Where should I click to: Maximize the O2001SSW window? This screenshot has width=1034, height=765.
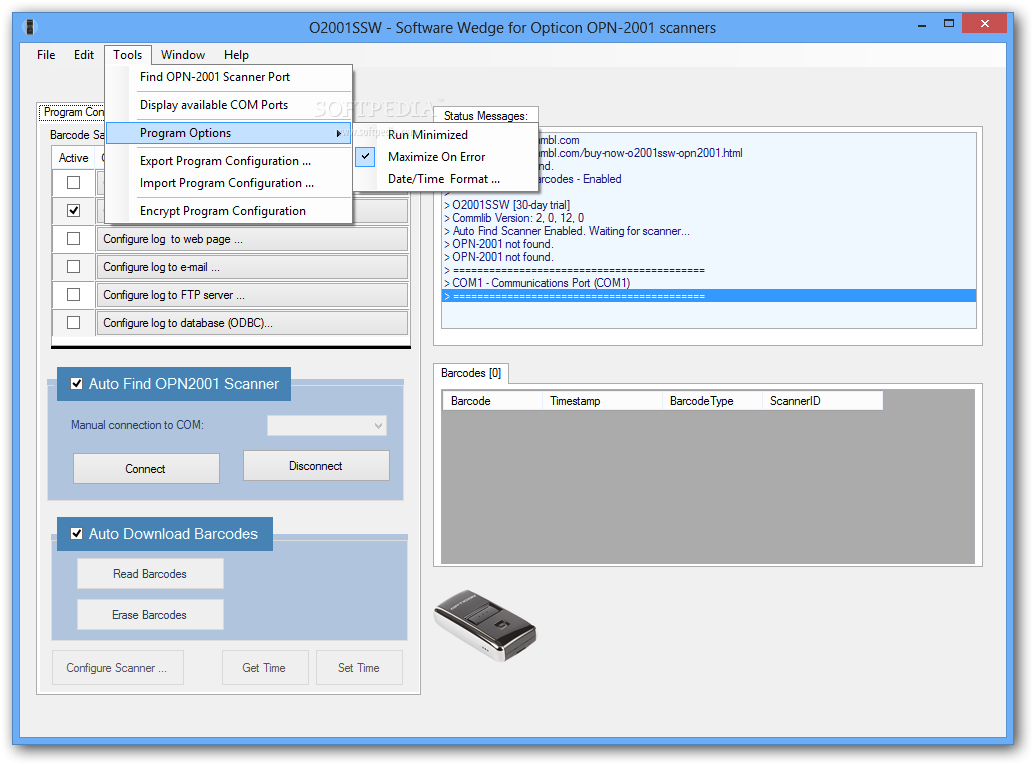(949, 24)
